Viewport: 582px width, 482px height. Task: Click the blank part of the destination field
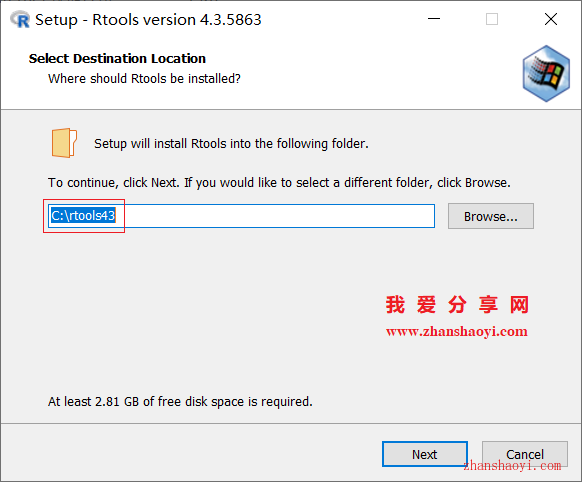click(x=275, y=216)
